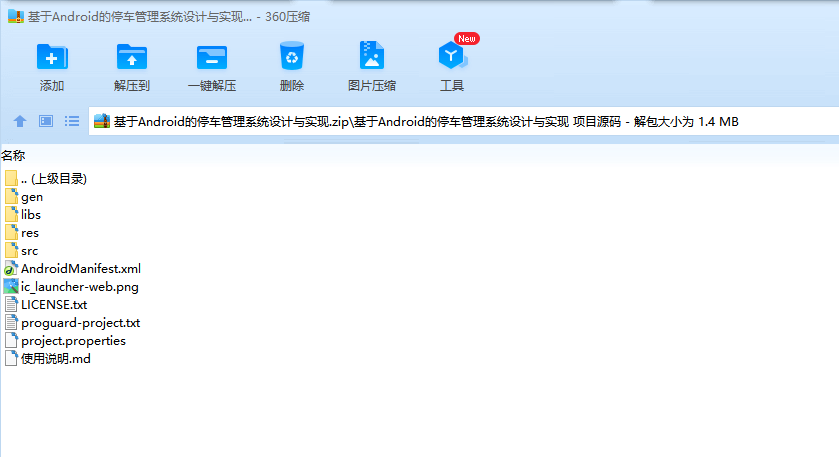Select the "gen" folder name
The image size is (839, 457).
coord(32,197)
